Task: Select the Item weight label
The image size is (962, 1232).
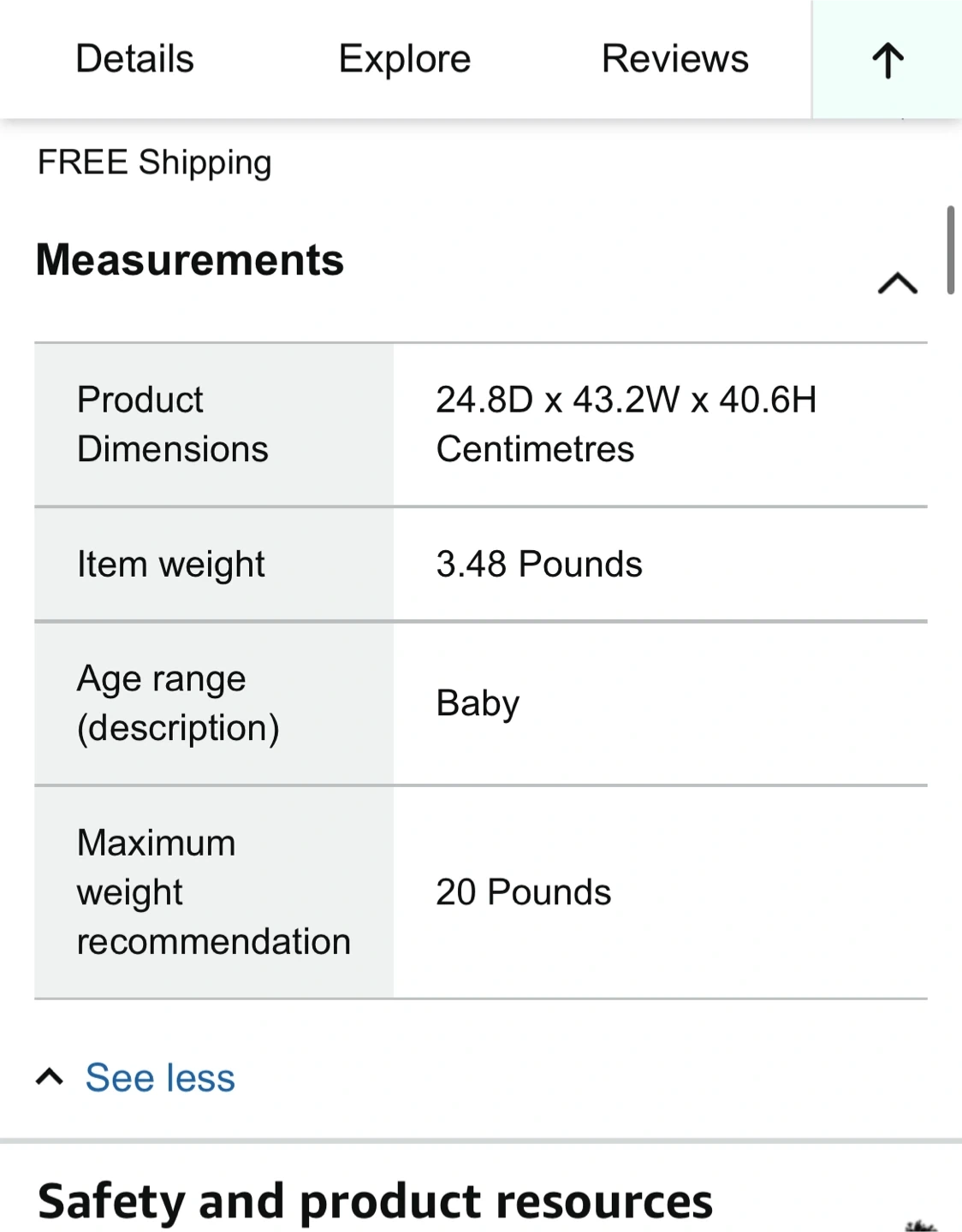Action: (171, 565)
